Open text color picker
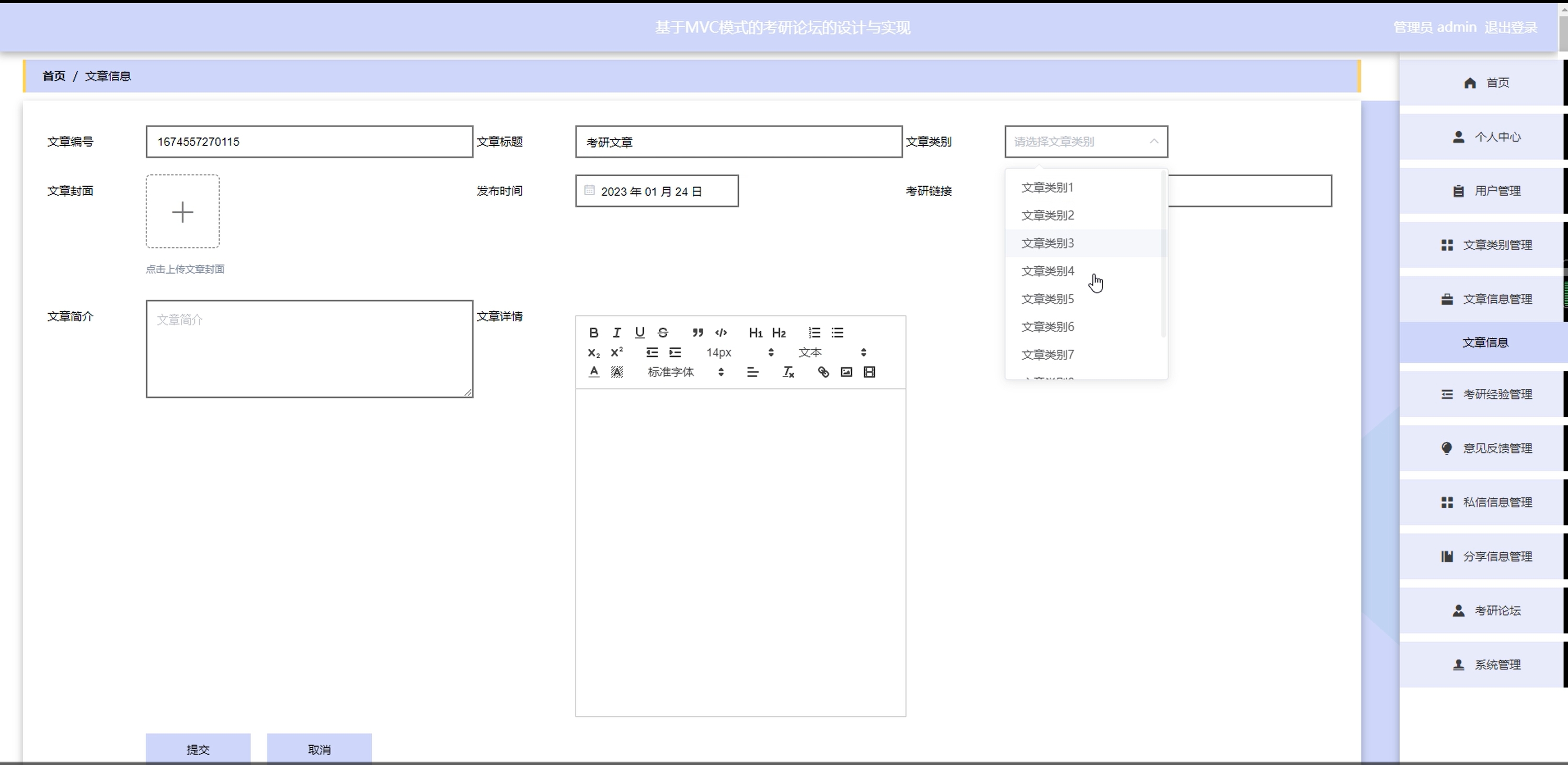Screen dimensions: 1568x765 594,372
